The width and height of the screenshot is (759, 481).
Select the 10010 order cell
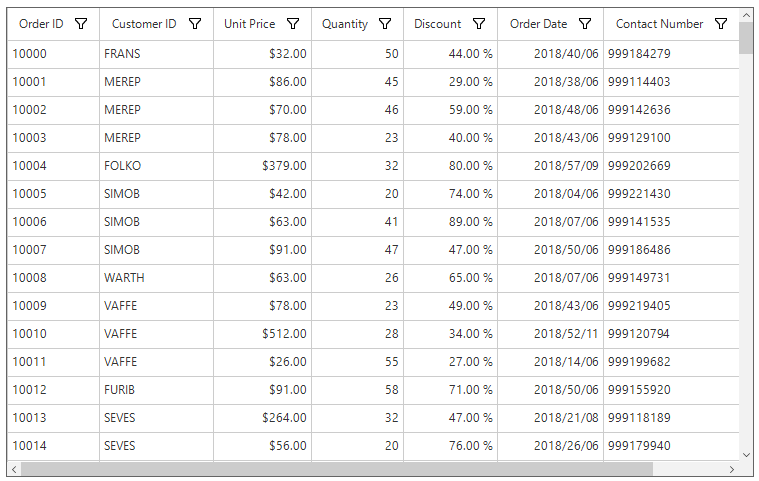pos(53,334)
